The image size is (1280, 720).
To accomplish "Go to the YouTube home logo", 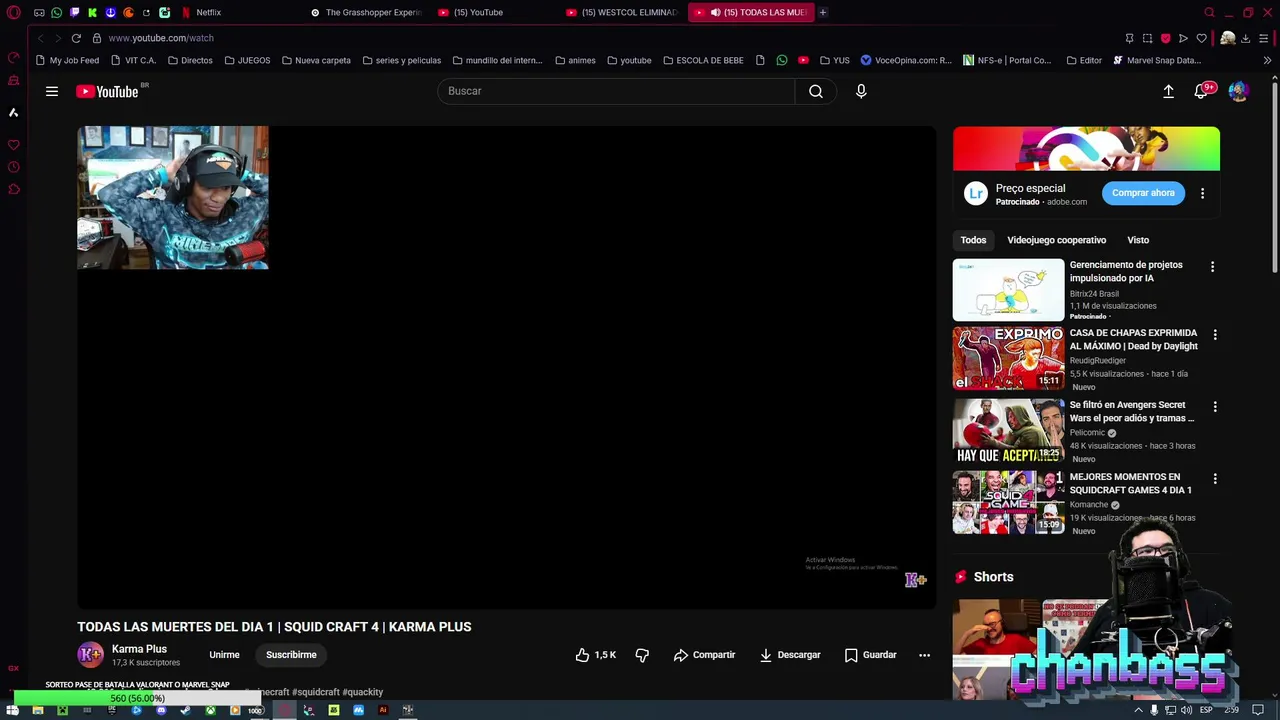I will pos(107,91).
